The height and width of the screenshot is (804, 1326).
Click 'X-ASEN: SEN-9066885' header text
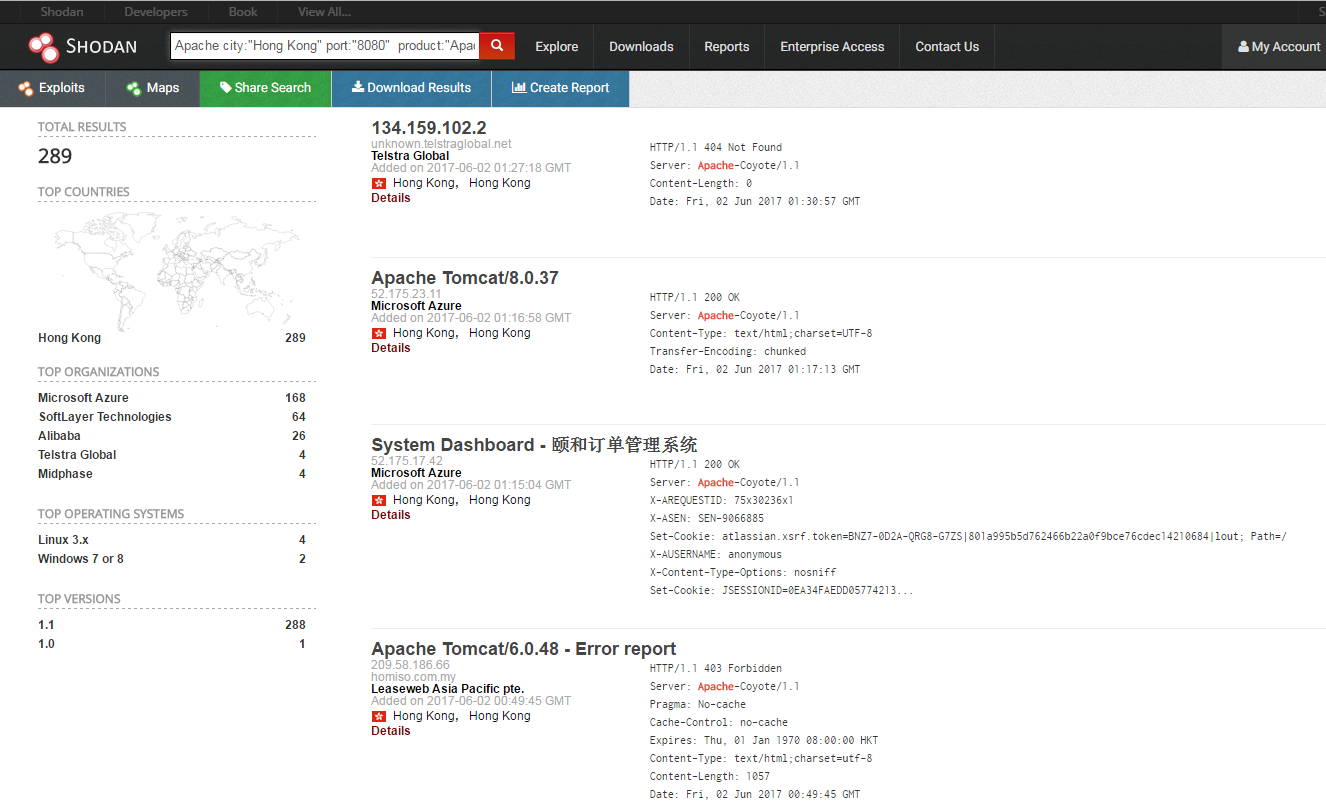tap(707, 518)
